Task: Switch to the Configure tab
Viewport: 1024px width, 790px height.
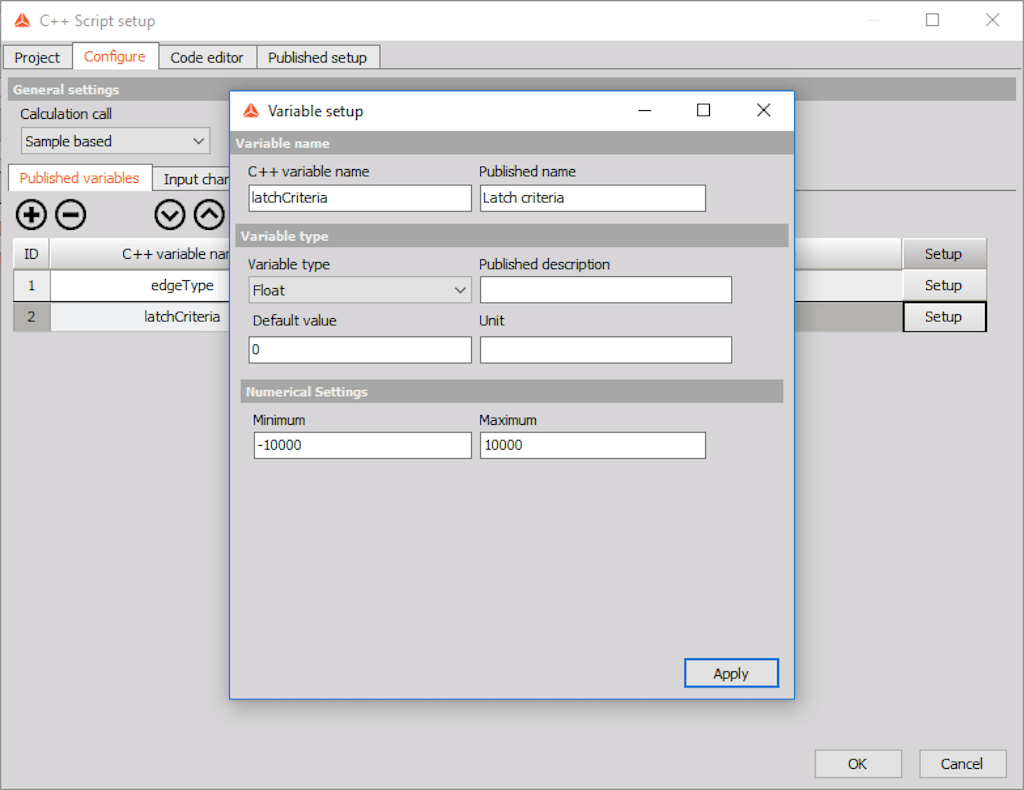Action: [x=115, y=56]
